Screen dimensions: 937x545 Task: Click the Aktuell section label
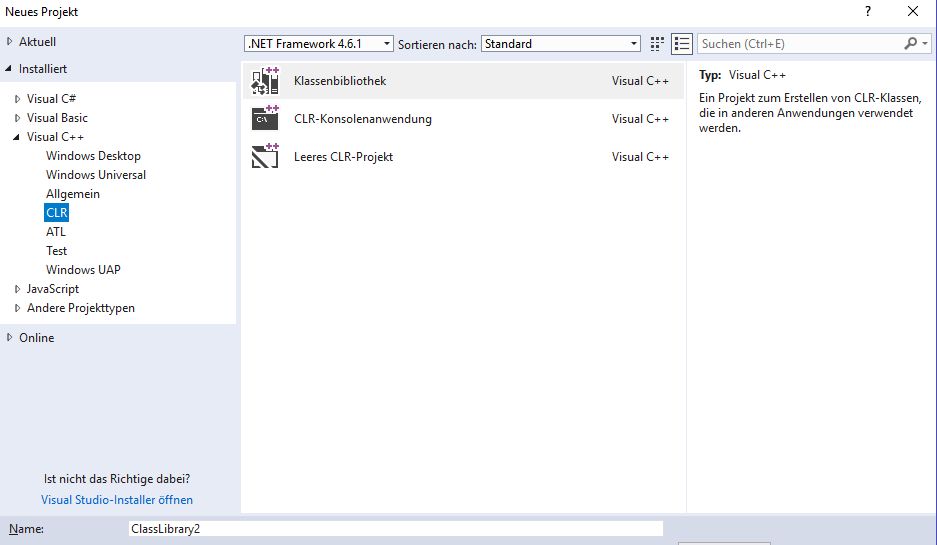pyautogui.click(x=37, y=42)
